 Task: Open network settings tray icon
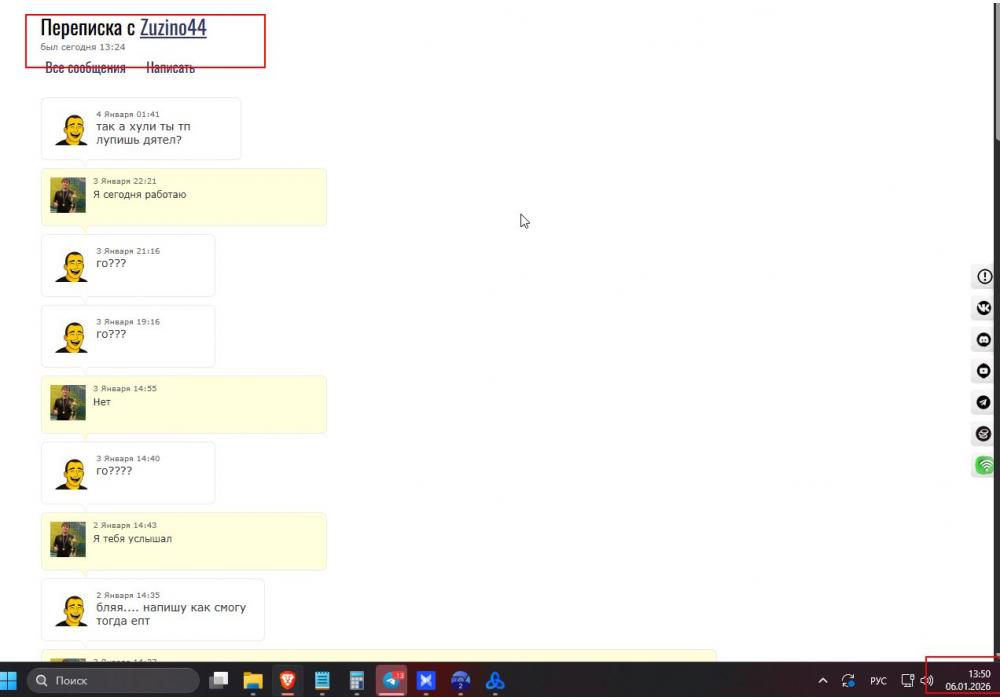coord(907,680)
